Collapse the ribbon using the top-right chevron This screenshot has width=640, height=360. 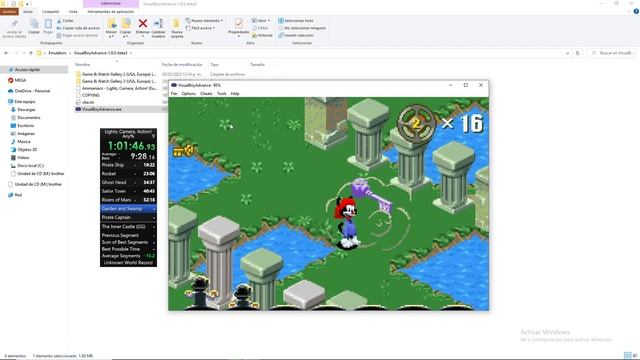[629, 11]
